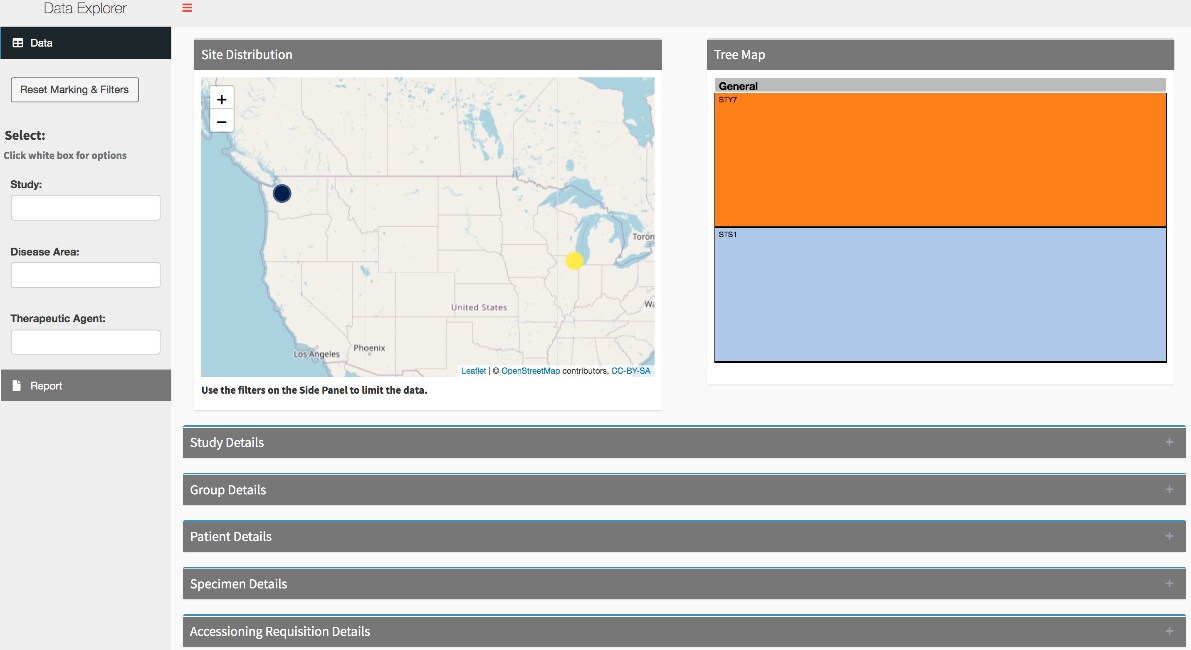1191x650 pixels.
Task: Zoom out on the map
Action: pyautogui.click(x=221, y=122)
